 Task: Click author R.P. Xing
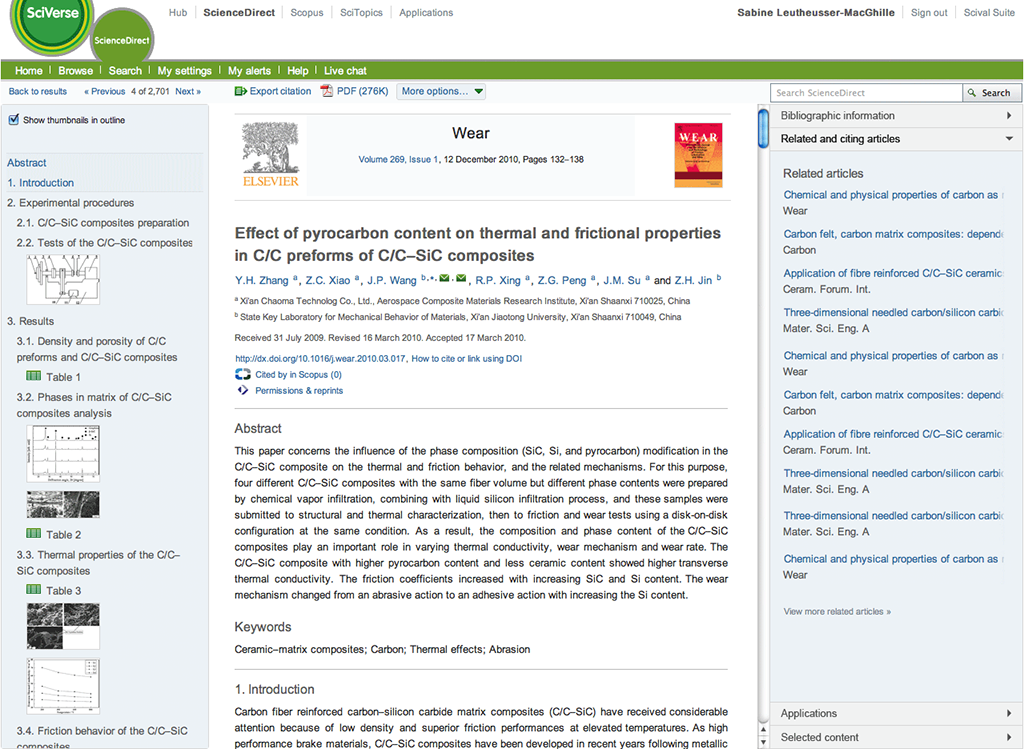click(498, 280)
